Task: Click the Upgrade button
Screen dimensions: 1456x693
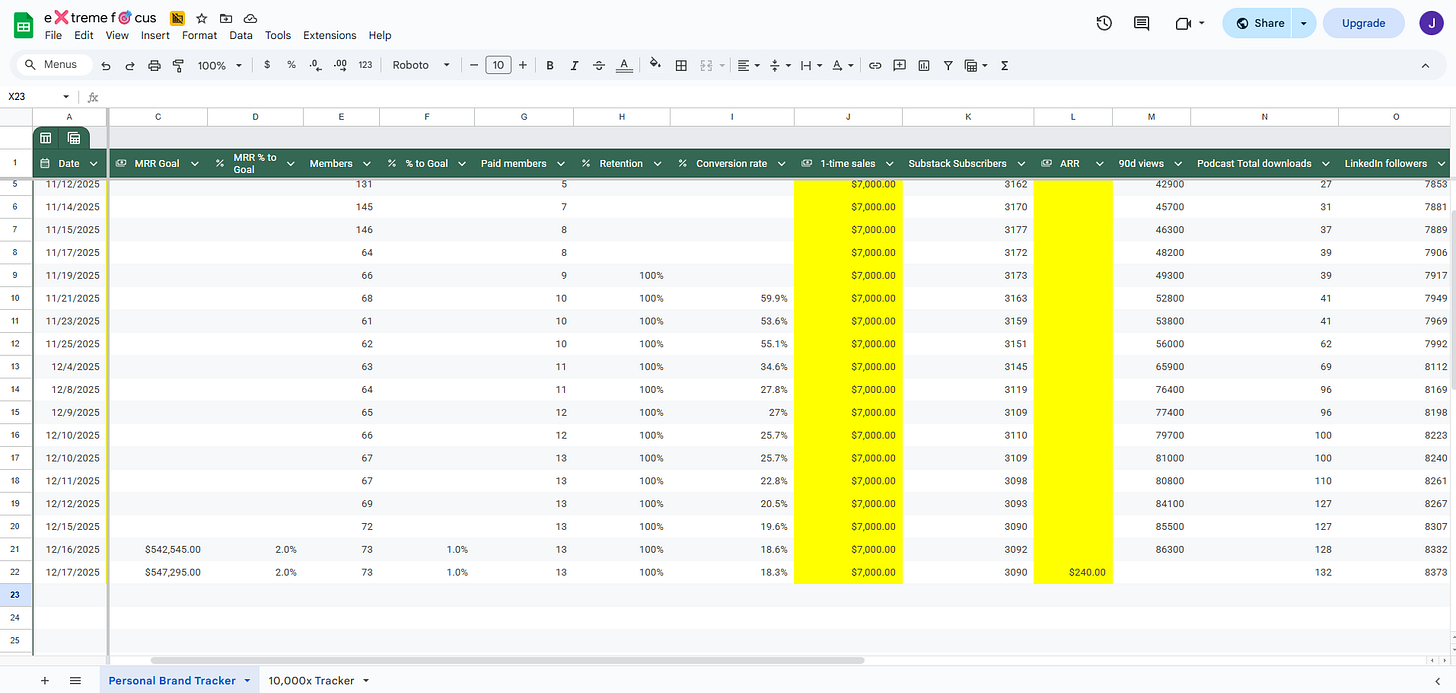Action: (x=1363, y=23)
